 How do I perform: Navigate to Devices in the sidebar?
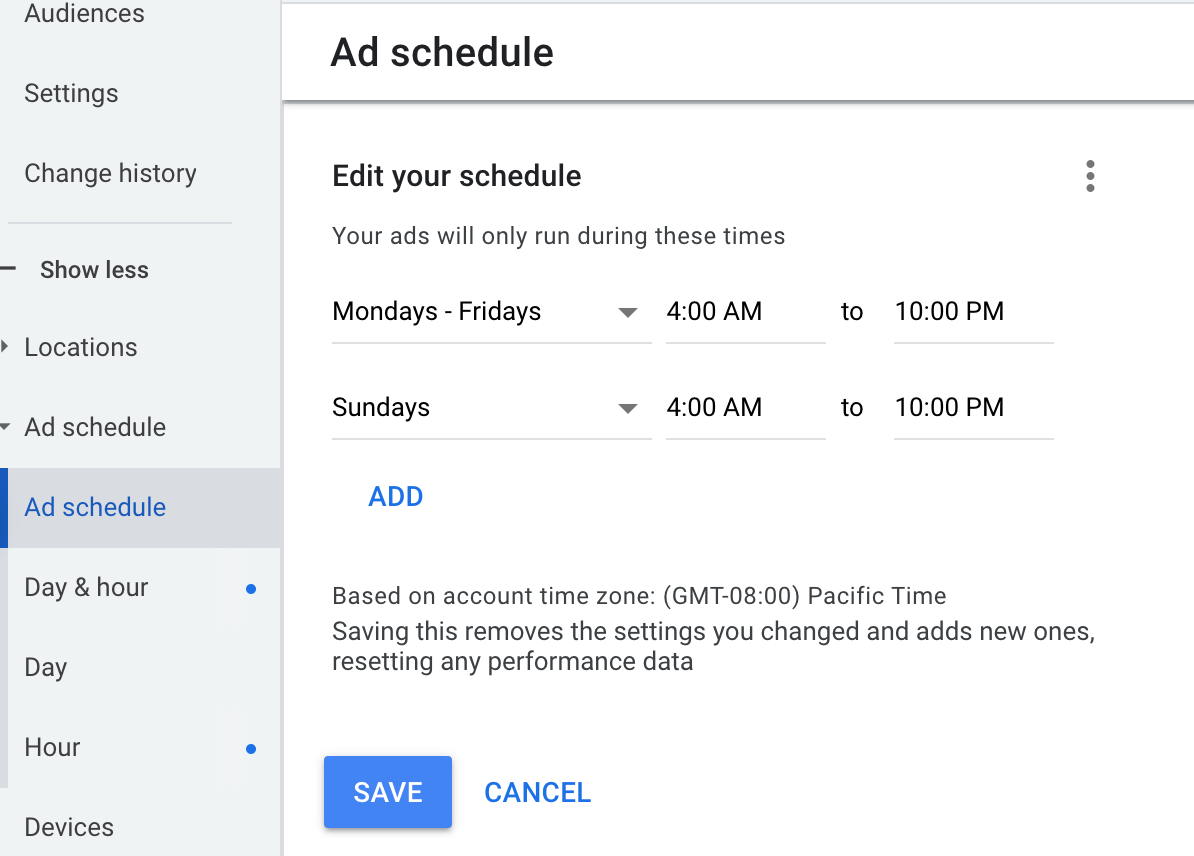tap(69, 827)
